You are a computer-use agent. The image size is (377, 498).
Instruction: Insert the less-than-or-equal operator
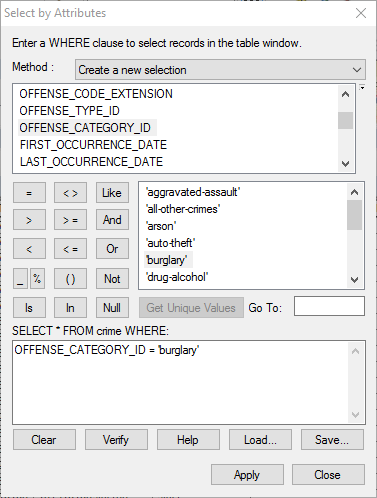70,249
